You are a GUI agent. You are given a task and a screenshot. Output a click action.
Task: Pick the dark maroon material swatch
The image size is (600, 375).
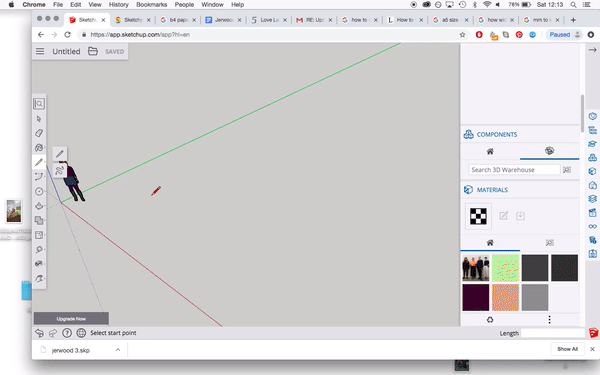[476, 297]
